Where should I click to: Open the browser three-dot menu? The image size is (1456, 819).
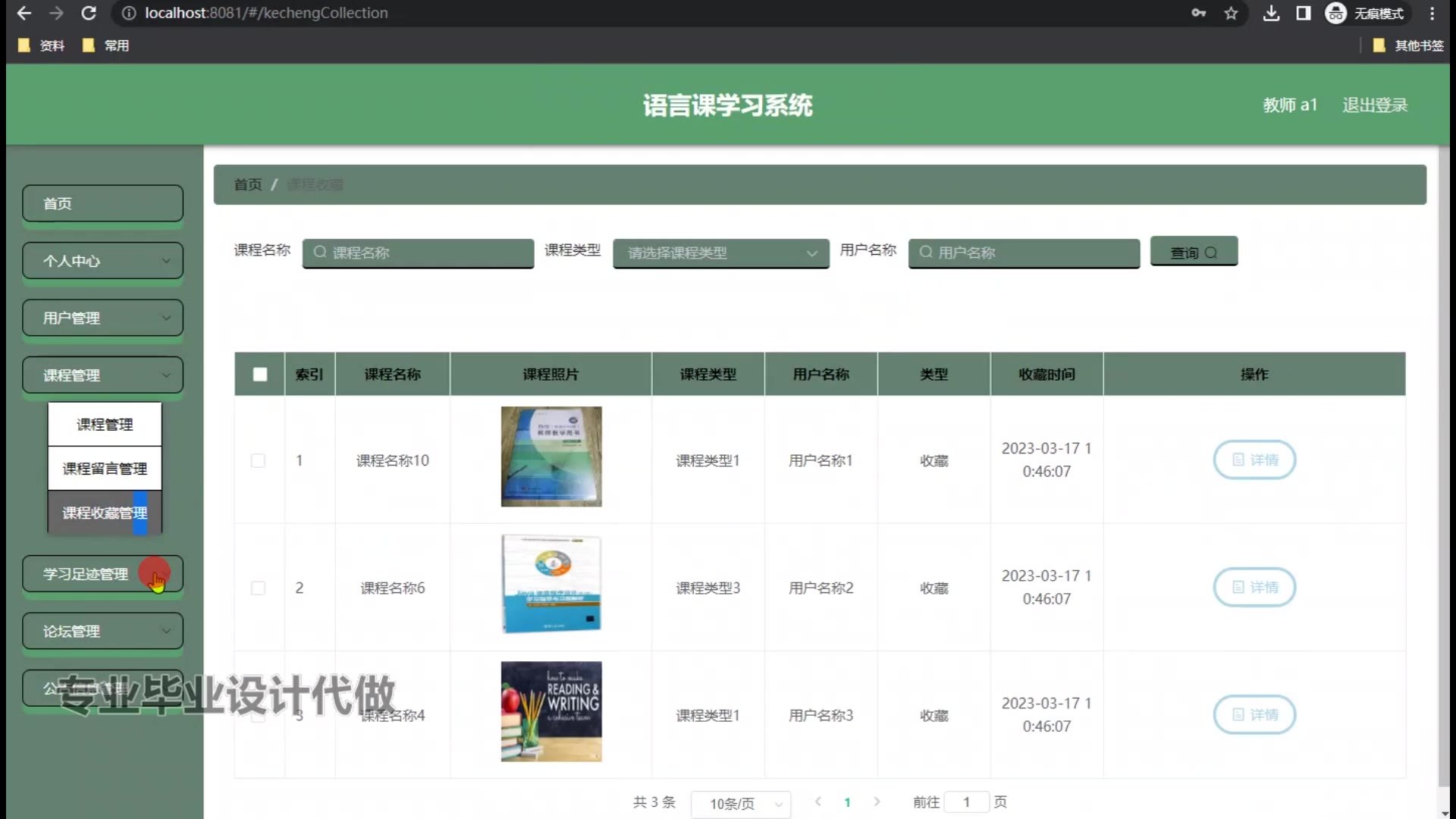(1432, 13)
